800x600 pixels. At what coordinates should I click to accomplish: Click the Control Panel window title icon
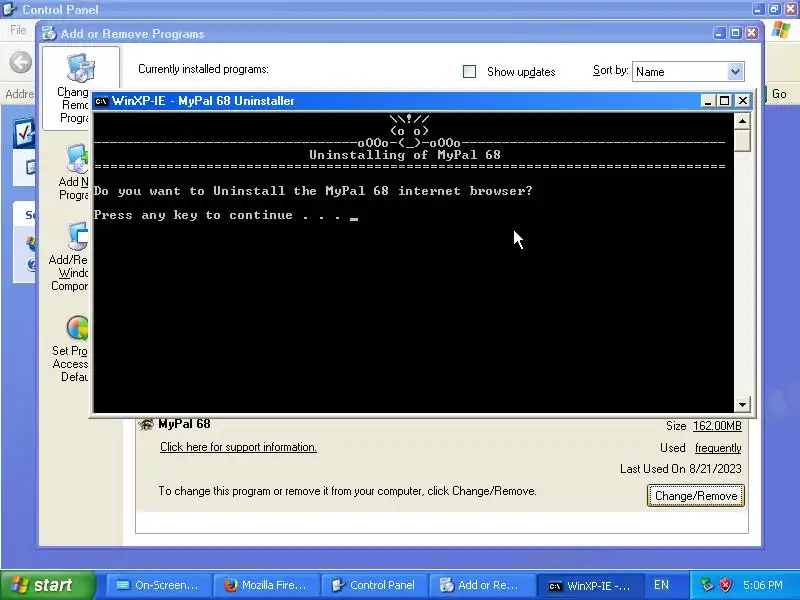tap(10, 9)
